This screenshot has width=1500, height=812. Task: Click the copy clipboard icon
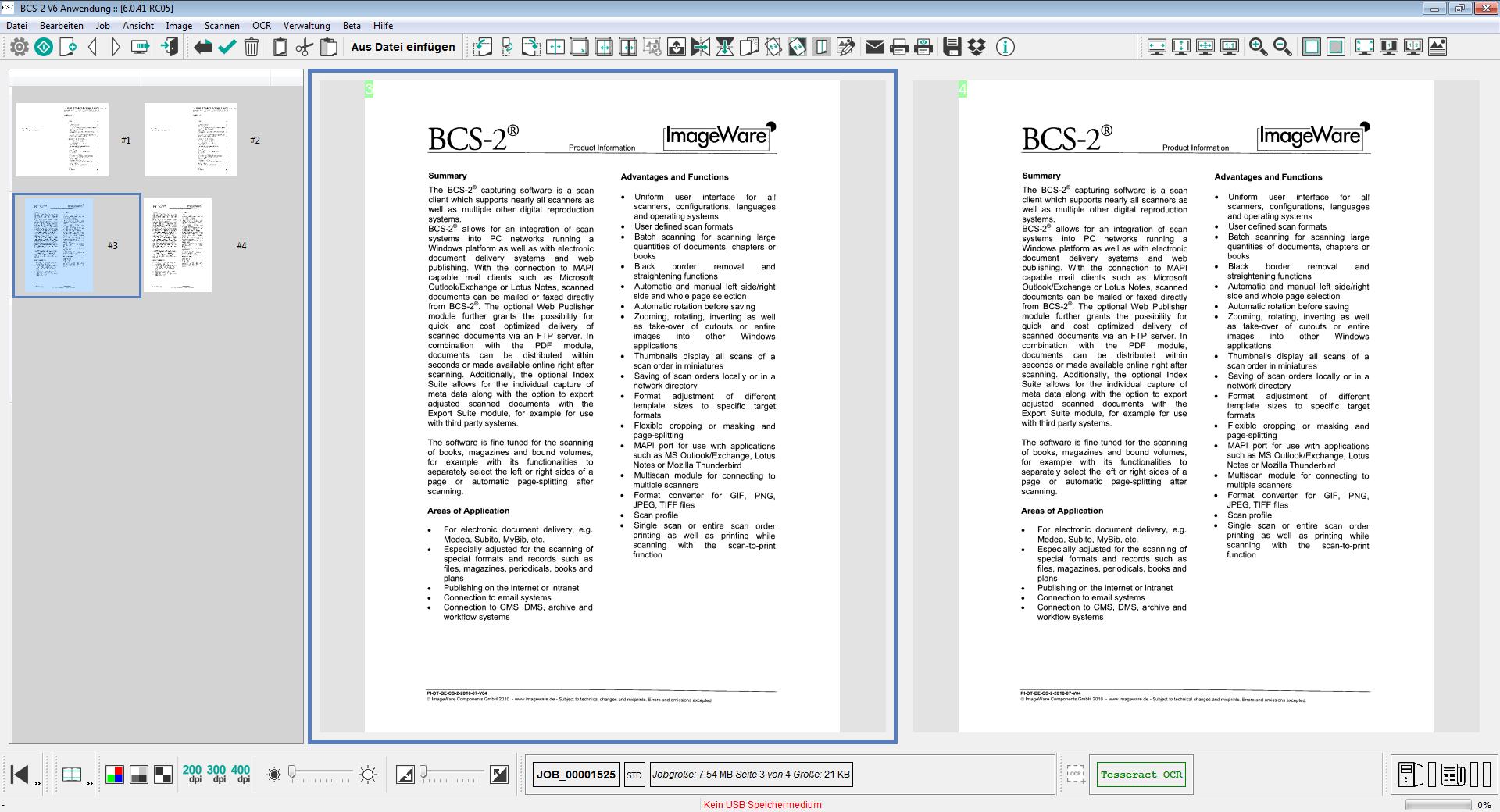point(280,47)
